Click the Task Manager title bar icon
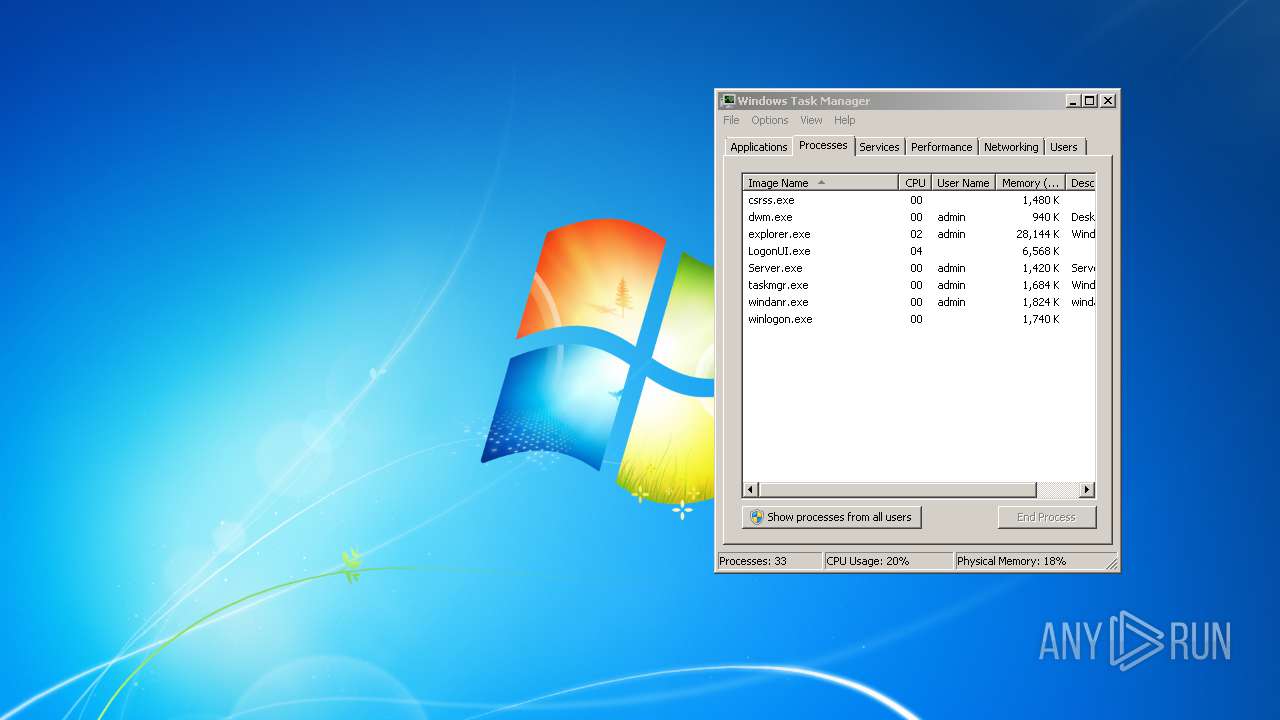 coord(728,100)
